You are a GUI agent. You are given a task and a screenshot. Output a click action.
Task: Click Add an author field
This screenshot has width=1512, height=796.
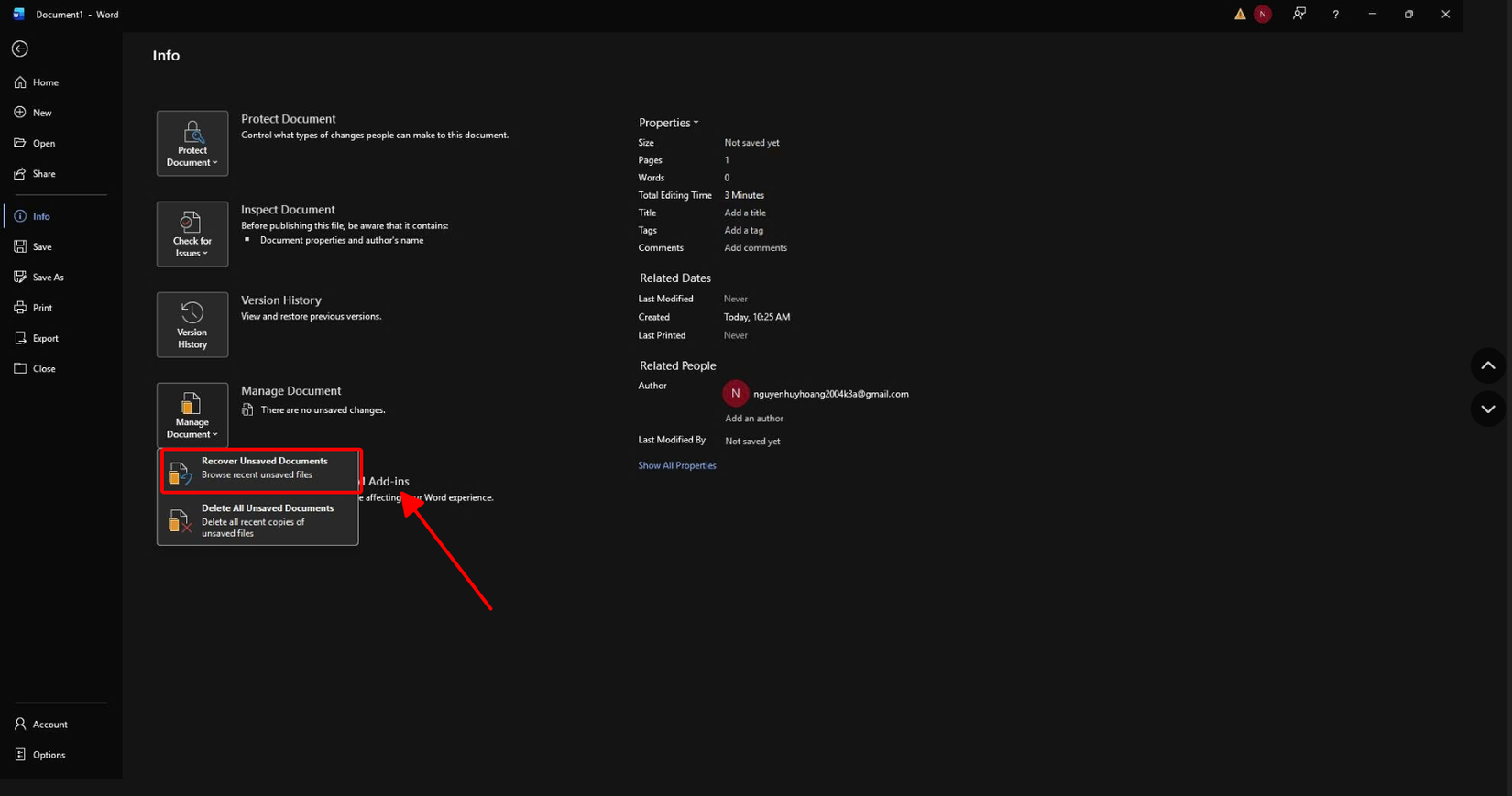click(x=754, y=419)
